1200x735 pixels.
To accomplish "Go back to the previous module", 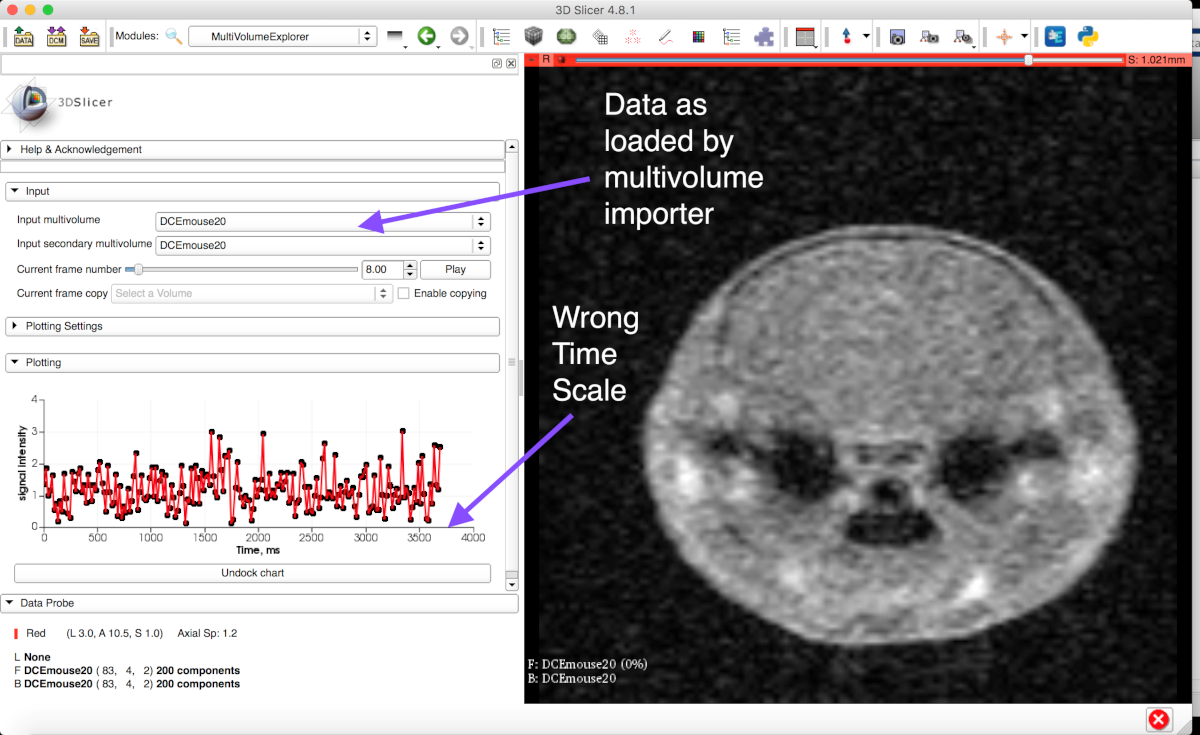I will coord(427,37).
